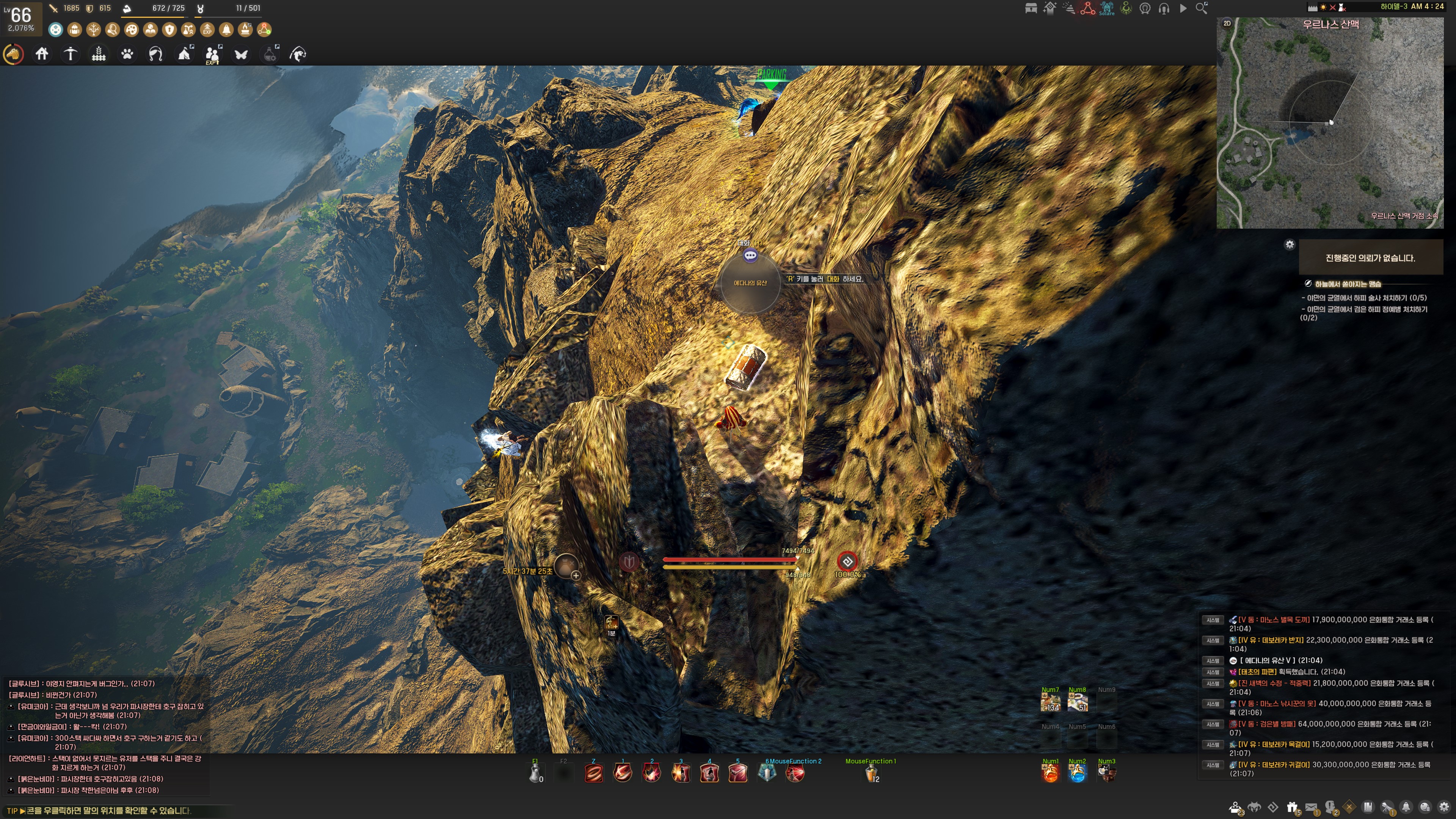Click the horse mount icon
The height and width of the screenshot is (819, 1456).
(x=13, y=54)
